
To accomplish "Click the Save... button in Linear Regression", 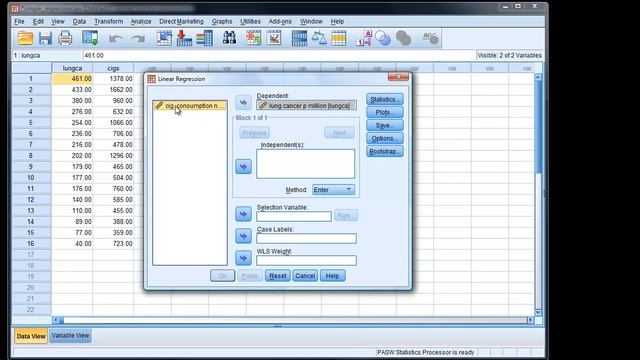I will (x=384, y=125).
